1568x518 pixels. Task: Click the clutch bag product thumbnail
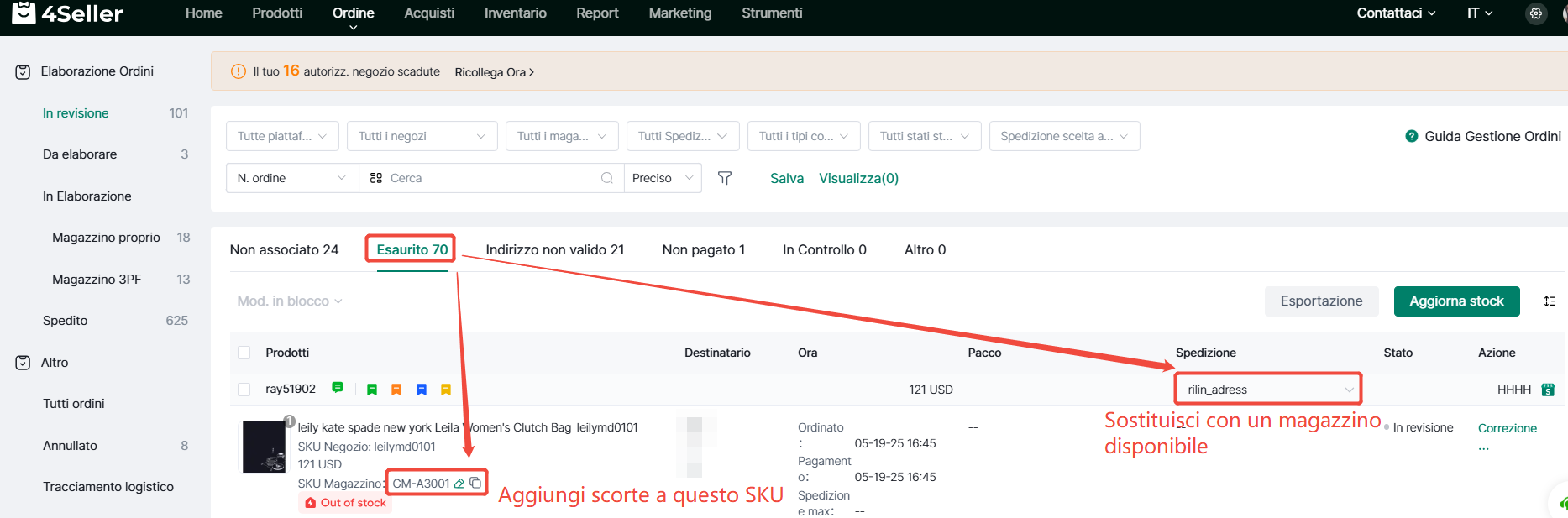tap(264, 447)
